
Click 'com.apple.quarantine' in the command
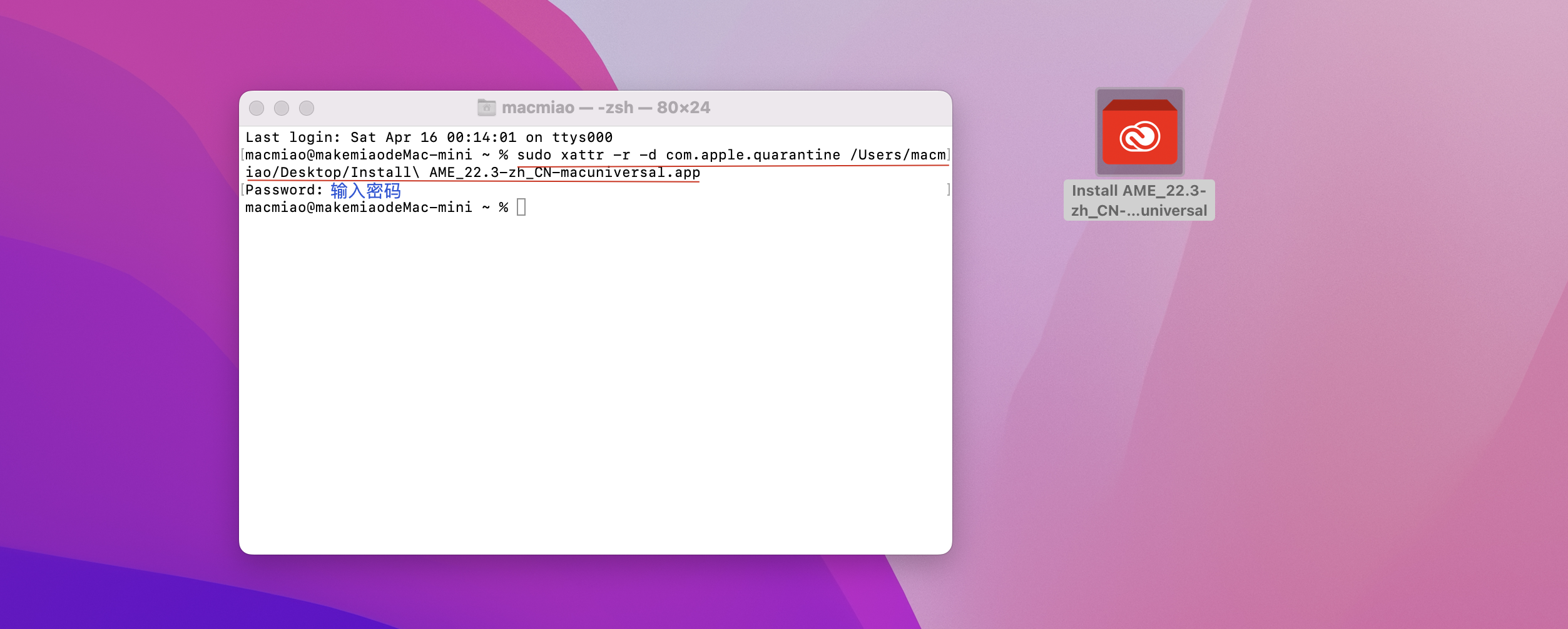(753, 155)
